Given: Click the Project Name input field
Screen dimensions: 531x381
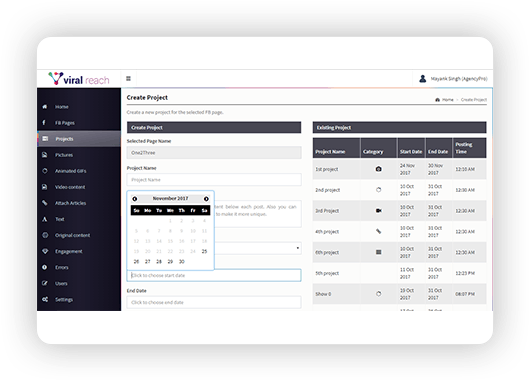Looking at the screenshot, I should pyautogui.click(x=214, y=180).
